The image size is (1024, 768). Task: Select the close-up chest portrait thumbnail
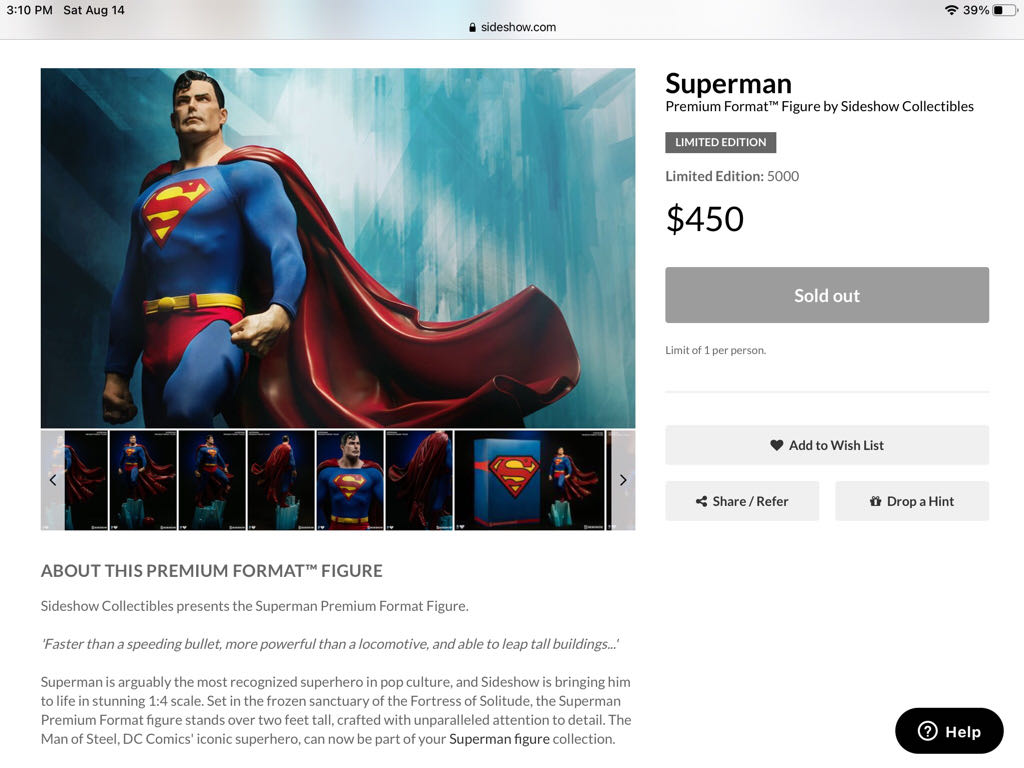pyautogui.click(x=349, y=480)
